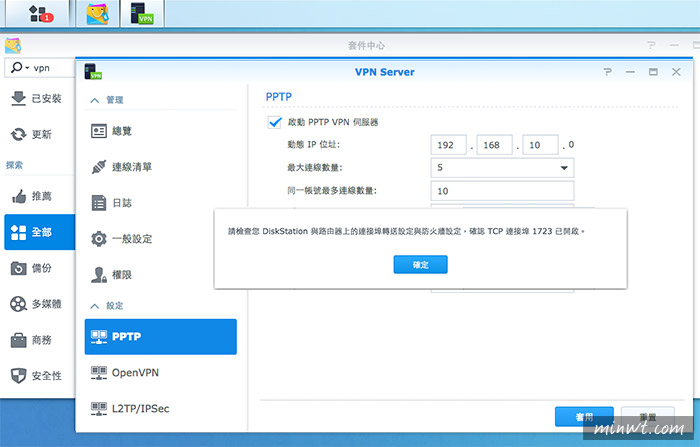Screen dimensions: 700x447
Task: Select the 全部 (All) category in Package Center
Action: 39,232
